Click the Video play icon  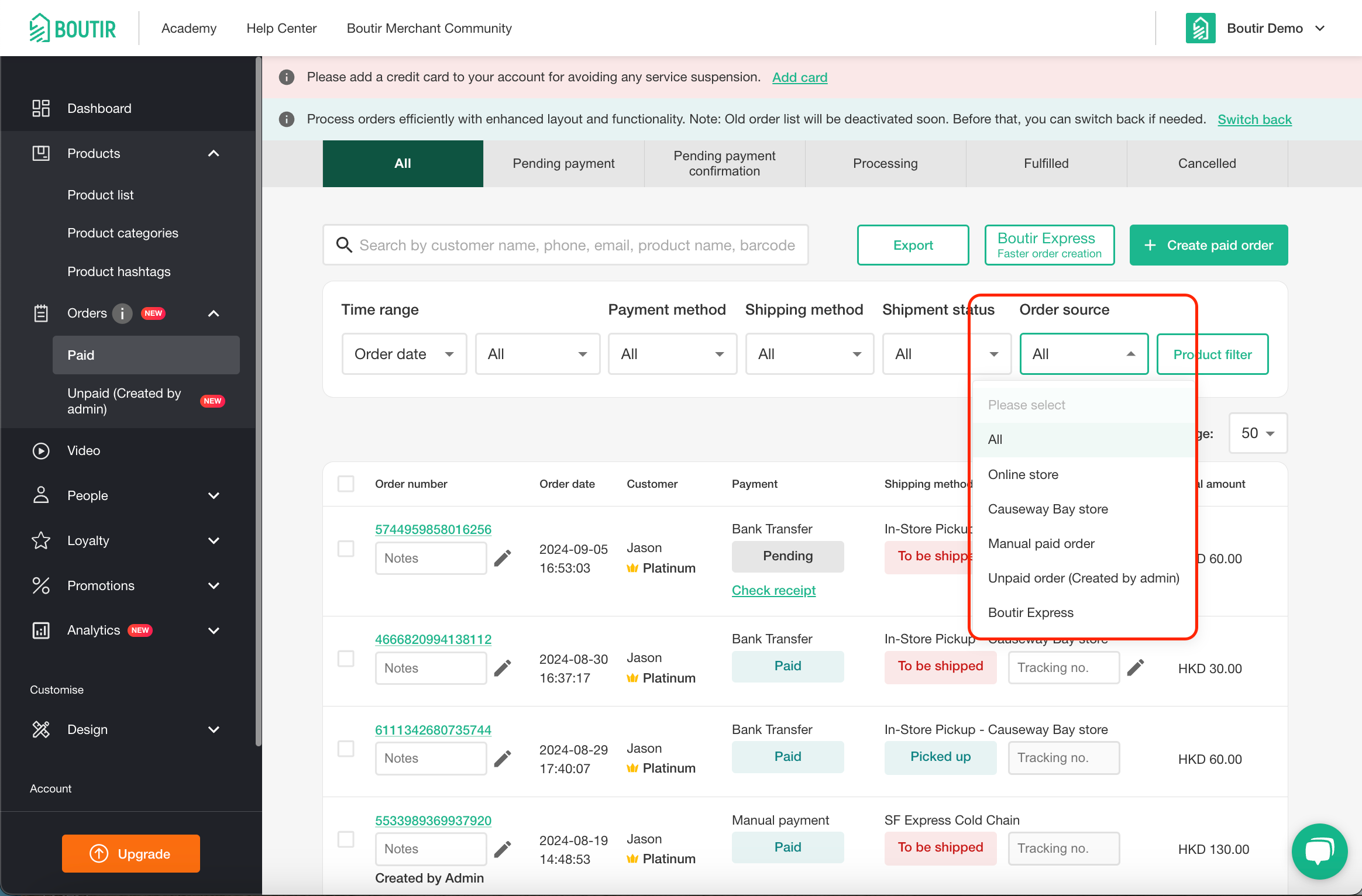(x=41, y=450)
